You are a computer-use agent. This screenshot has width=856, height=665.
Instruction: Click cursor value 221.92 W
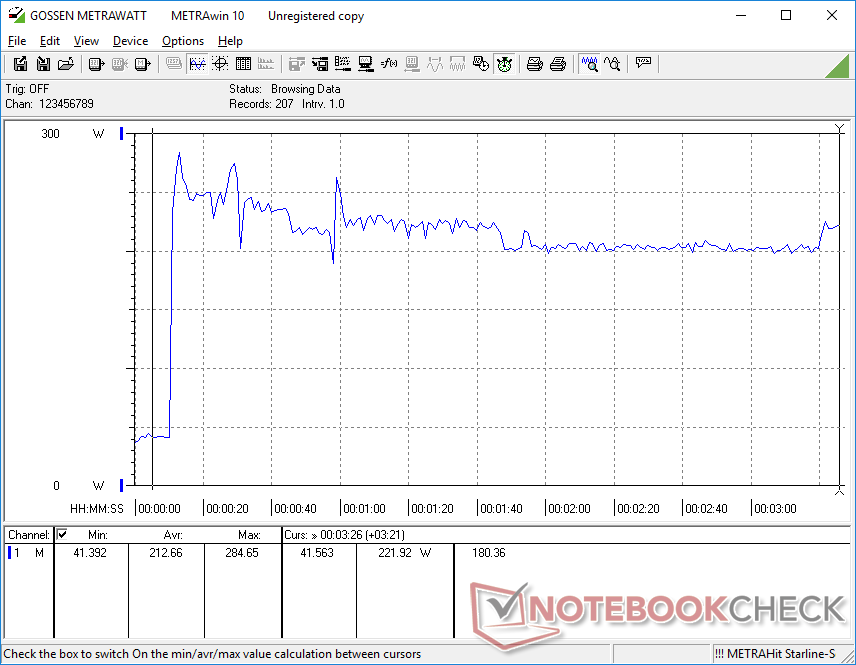click(x=405, y=553)
